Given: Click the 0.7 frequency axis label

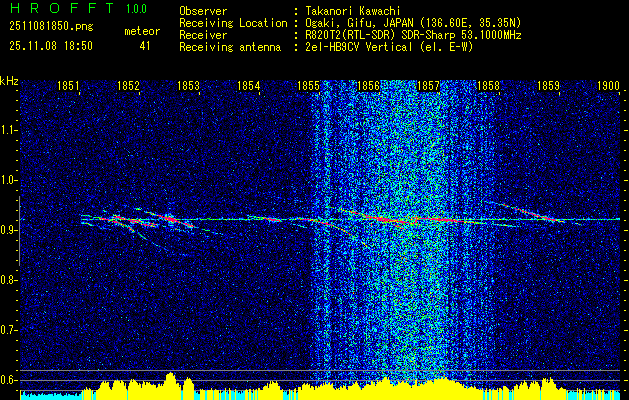Looking at the screenshot, I should [9, 330].
